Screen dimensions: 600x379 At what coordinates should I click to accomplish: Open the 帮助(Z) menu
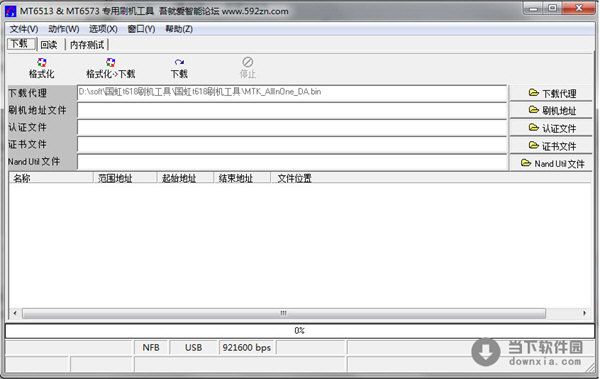tap(179, 29)
